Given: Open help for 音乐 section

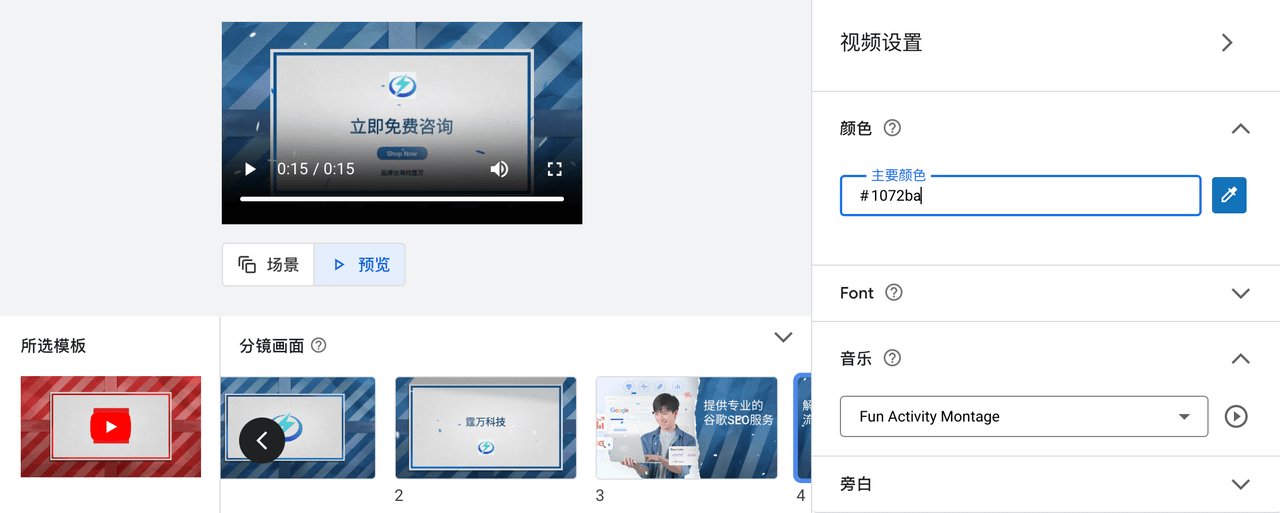Looking at the screenshot, I should pyautogui.click(x=893, y=358).
